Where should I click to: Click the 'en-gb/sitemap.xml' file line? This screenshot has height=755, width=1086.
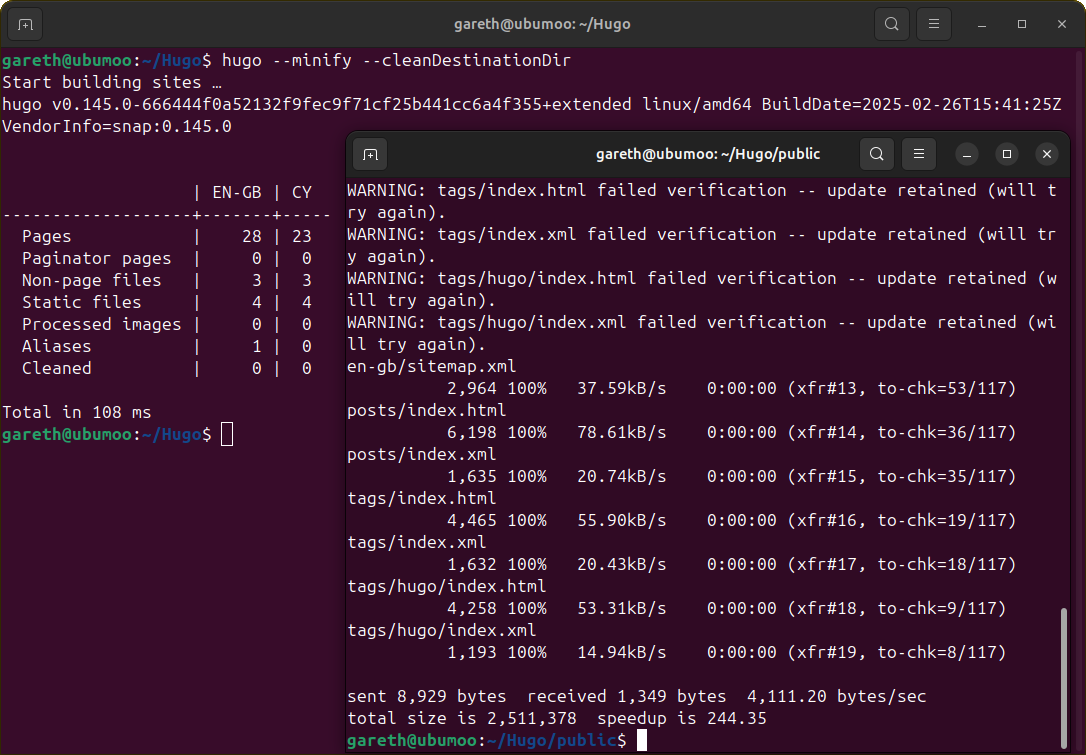coord(431,366)
